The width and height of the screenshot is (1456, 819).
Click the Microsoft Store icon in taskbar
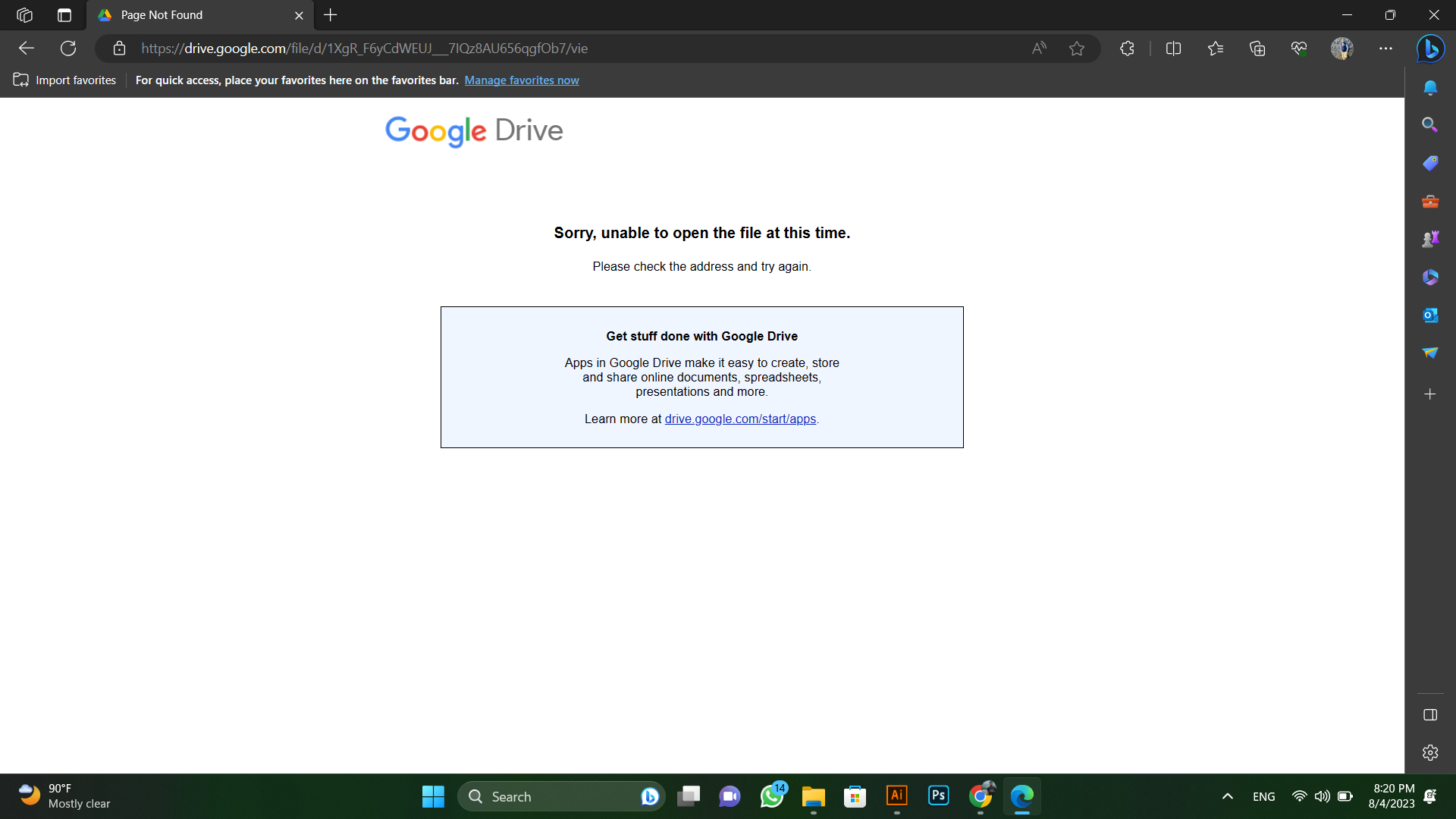pos(853,796)
